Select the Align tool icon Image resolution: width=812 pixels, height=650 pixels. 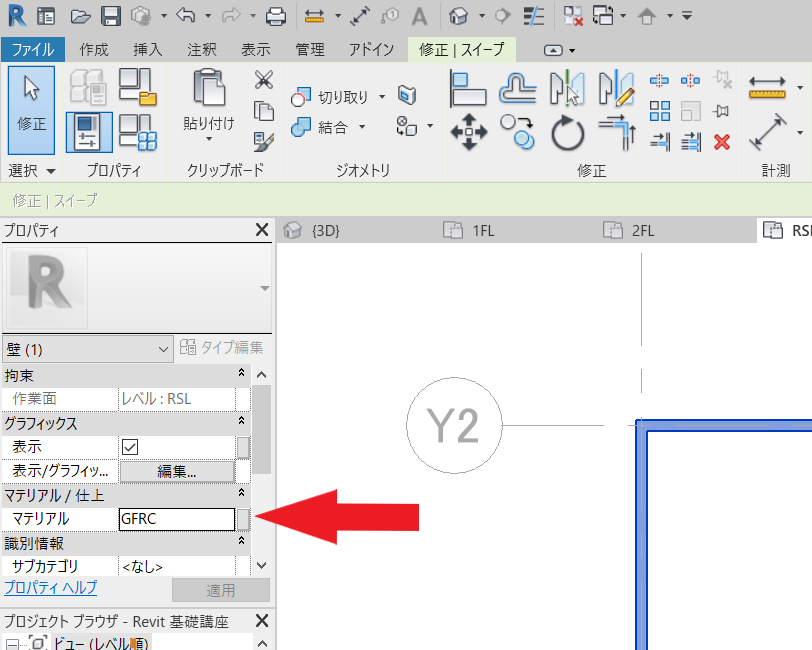click(468, 89)
